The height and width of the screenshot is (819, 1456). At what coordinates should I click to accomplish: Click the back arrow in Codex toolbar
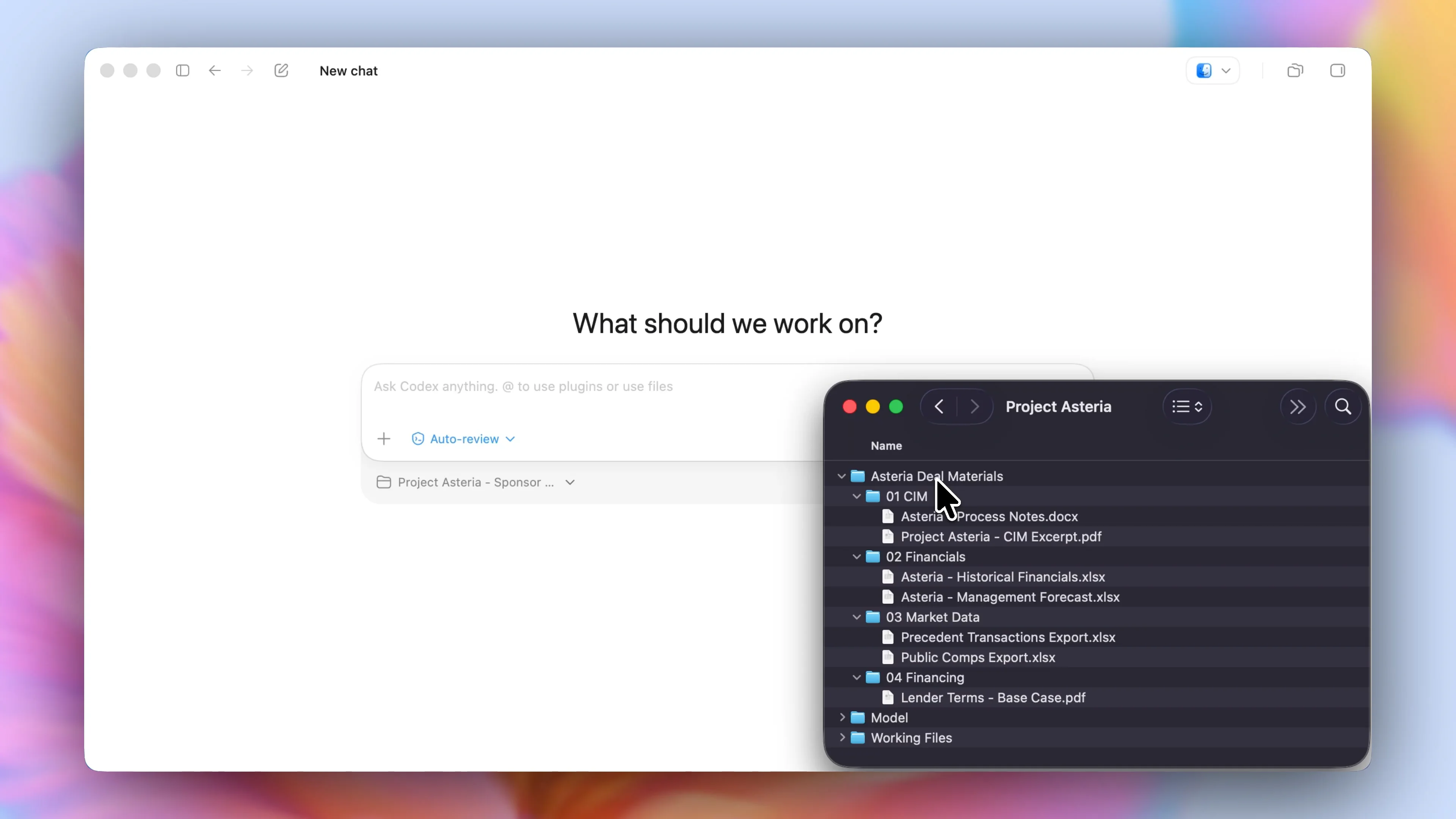pyautogui.click(x=214, y=71)
